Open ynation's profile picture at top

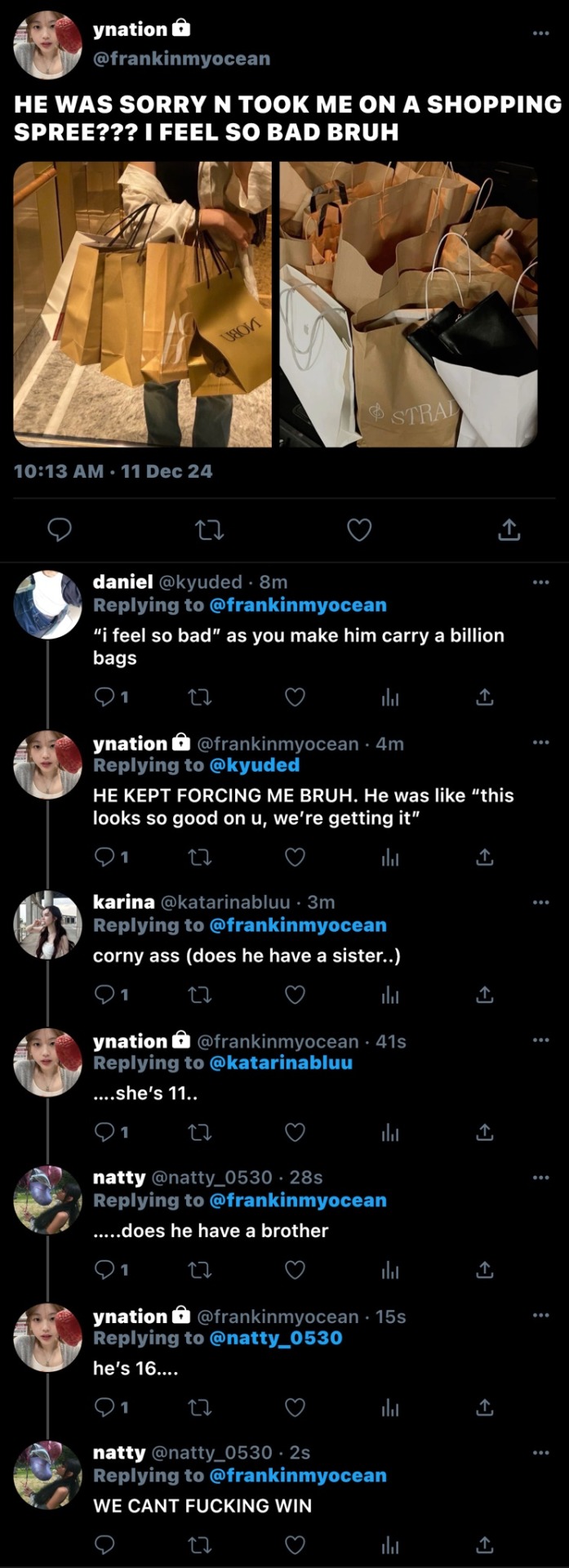48,45
